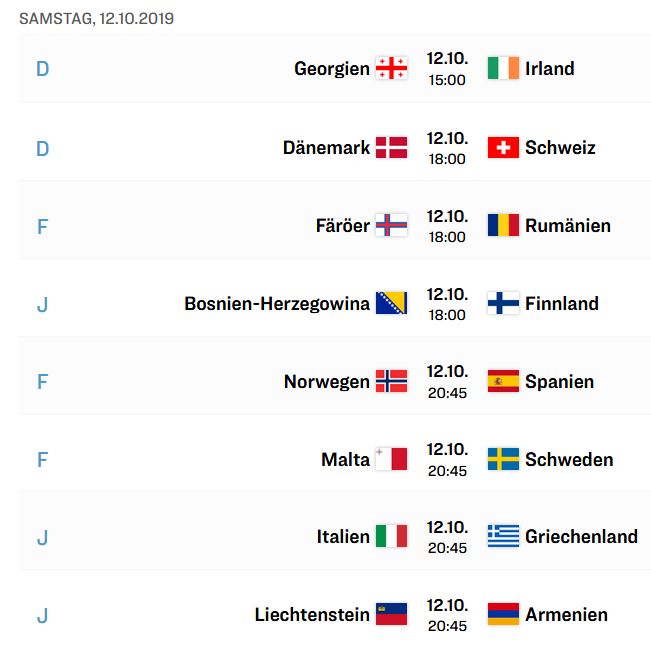Open the Rumänien team link
The height and width of the screenshot is (645, 651).
coord(568,226)
